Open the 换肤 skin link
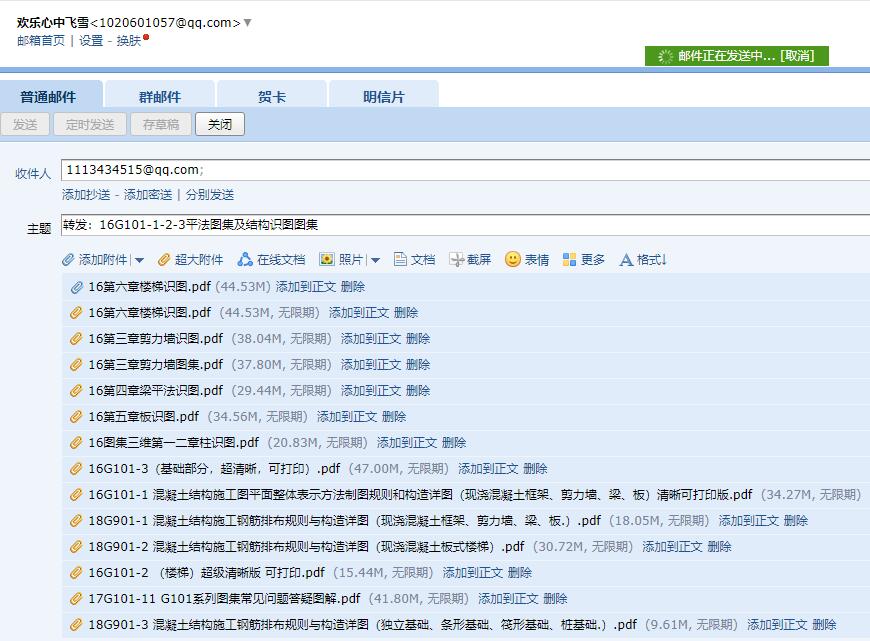 [129, 41]
